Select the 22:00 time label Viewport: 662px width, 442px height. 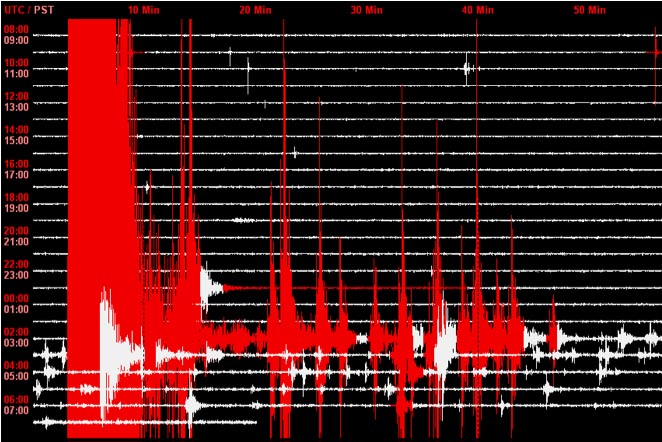(16, 264)
